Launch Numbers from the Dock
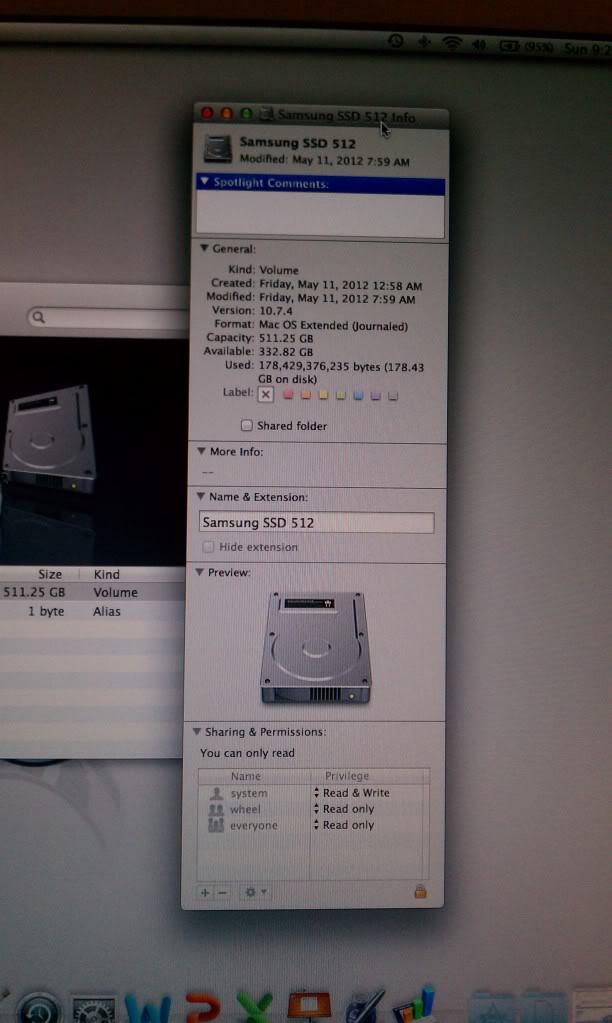This screenshot has width=612, height=1023. coord(416,1005)
